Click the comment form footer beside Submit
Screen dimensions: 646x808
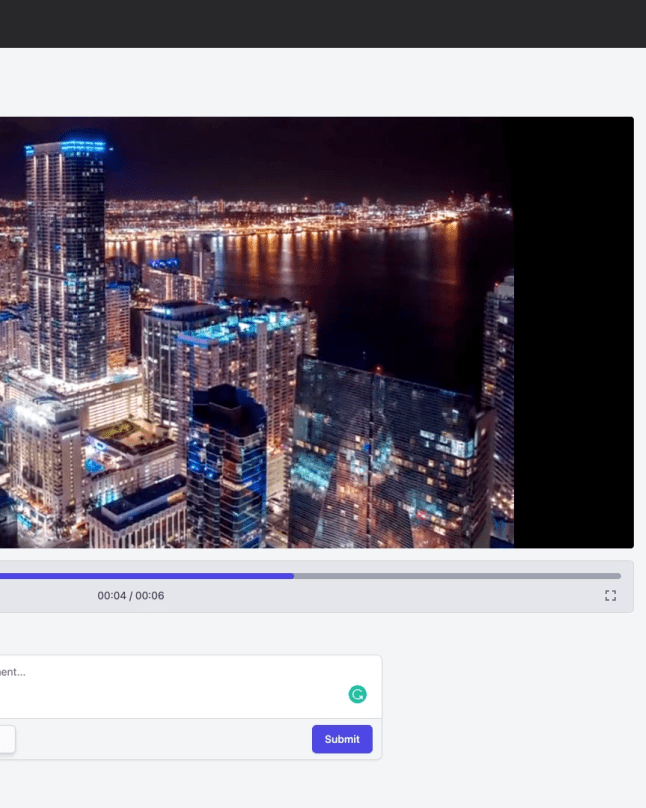[160, 739]
